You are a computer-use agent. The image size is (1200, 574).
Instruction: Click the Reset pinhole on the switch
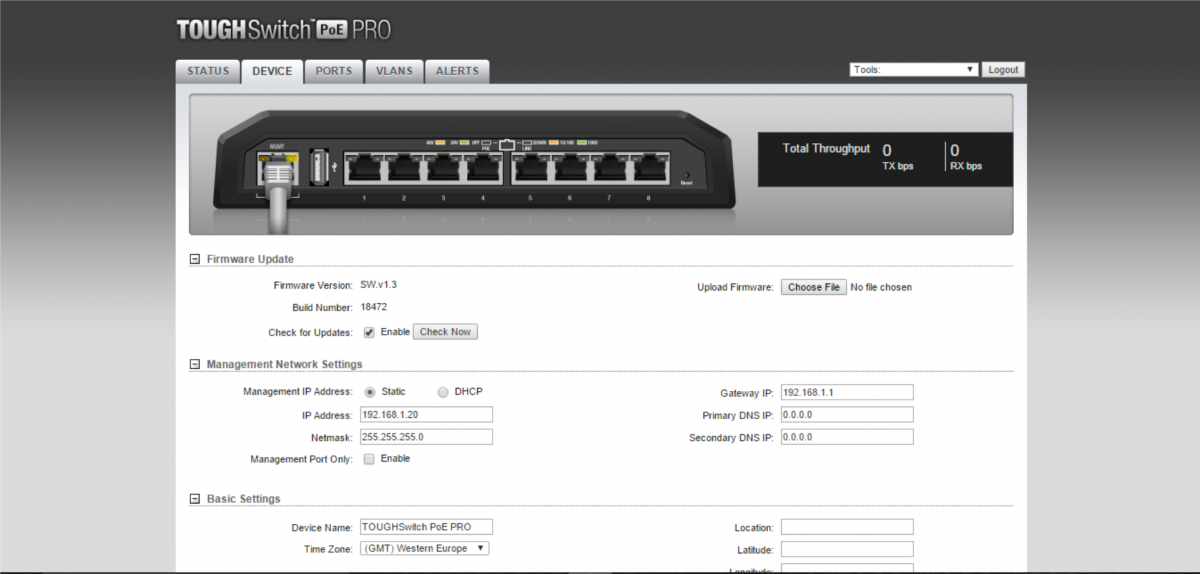tap(686, 174)
